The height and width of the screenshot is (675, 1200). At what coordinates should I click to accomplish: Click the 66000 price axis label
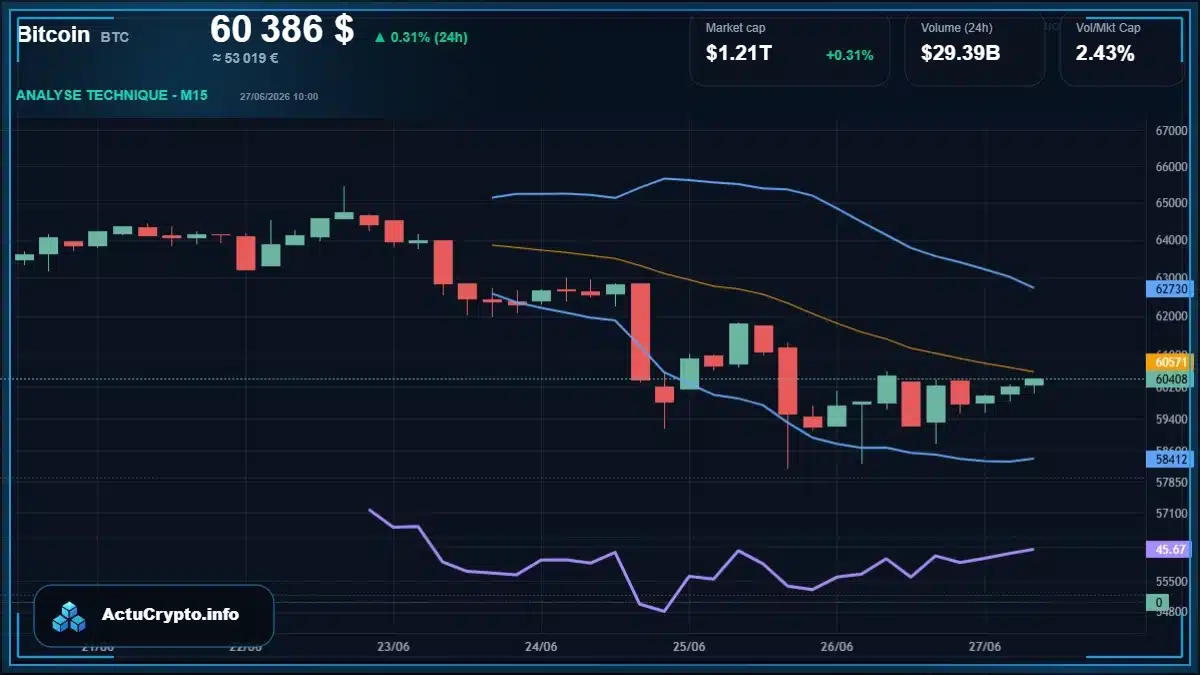point(1171,167)
